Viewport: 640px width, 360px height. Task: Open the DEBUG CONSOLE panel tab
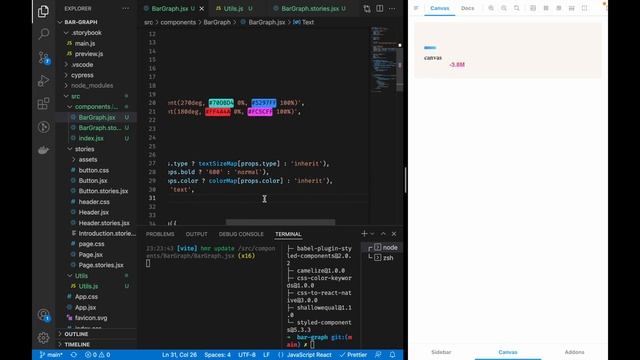click(241, 234)
